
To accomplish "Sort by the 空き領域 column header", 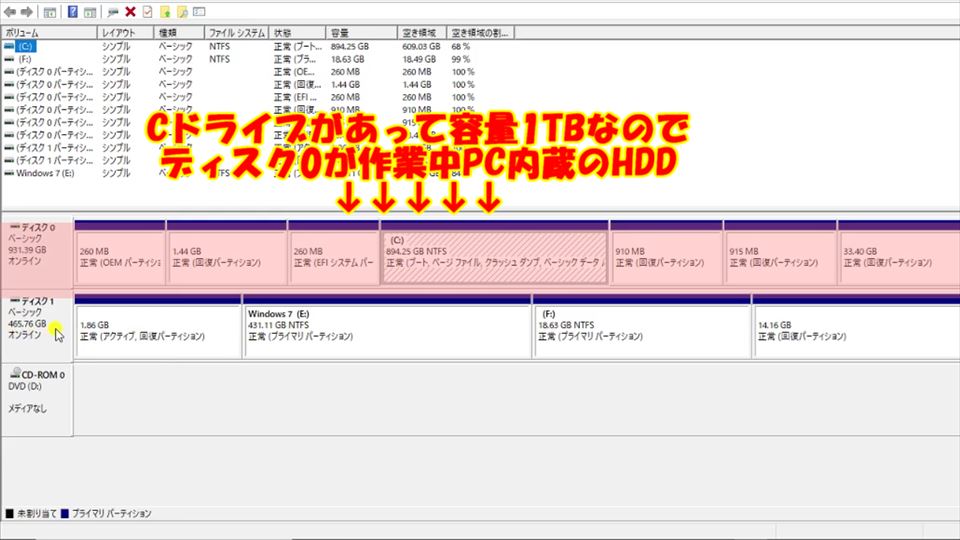I will (x=422, y=33).
